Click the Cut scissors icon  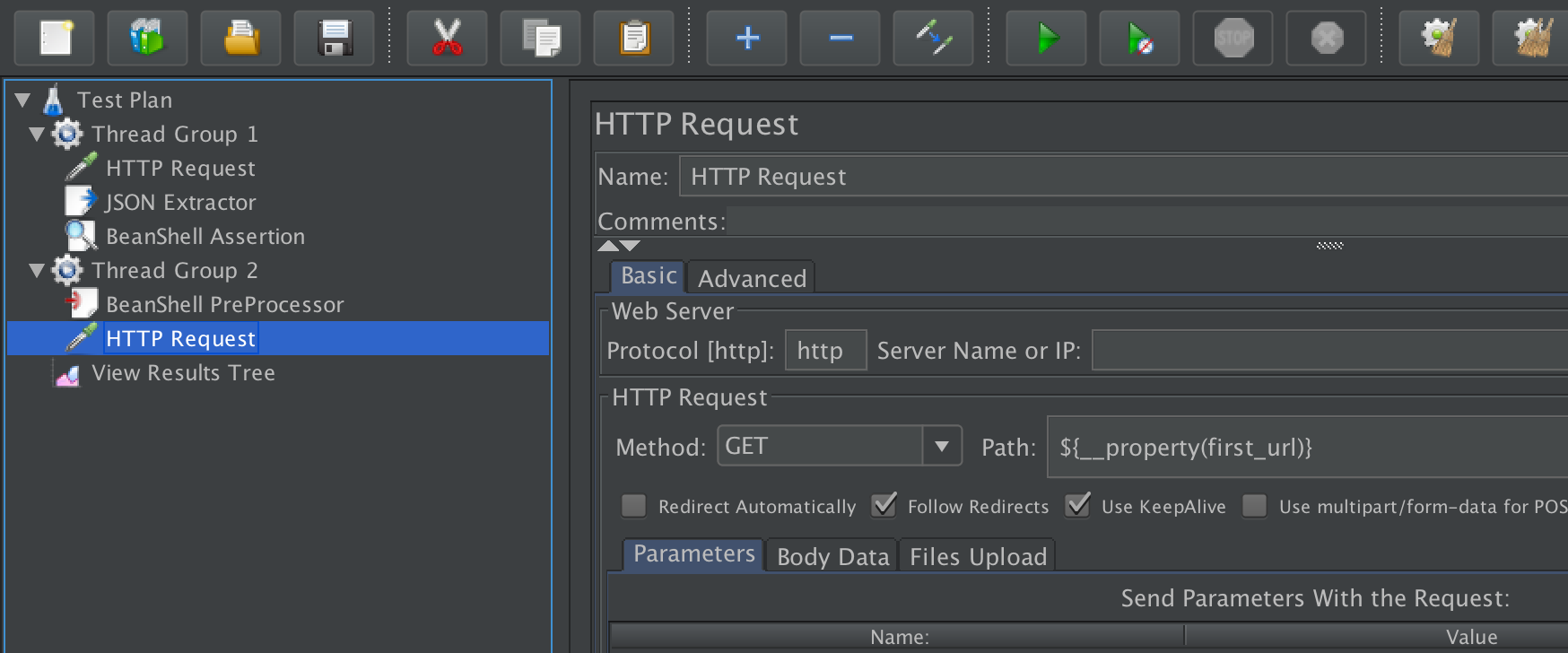(x=447, y=38)
